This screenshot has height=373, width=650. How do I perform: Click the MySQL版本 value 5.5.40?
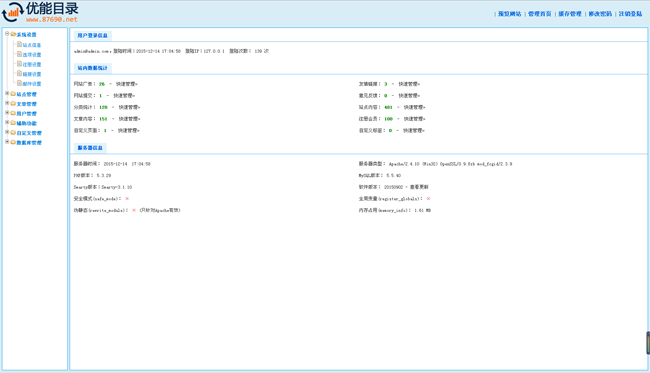pyautogui.click(x=393, y=175)
